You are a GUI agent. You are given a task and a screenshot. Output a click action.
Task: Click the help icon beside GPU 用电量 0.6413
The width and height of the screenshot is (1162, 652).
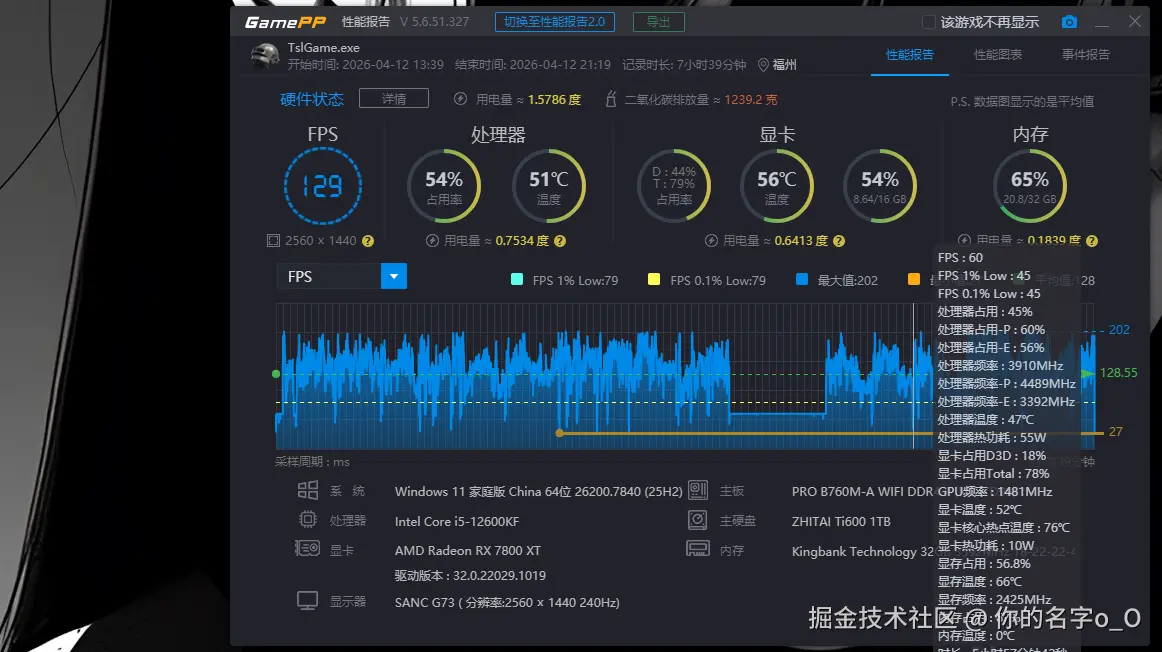point(839,241)
